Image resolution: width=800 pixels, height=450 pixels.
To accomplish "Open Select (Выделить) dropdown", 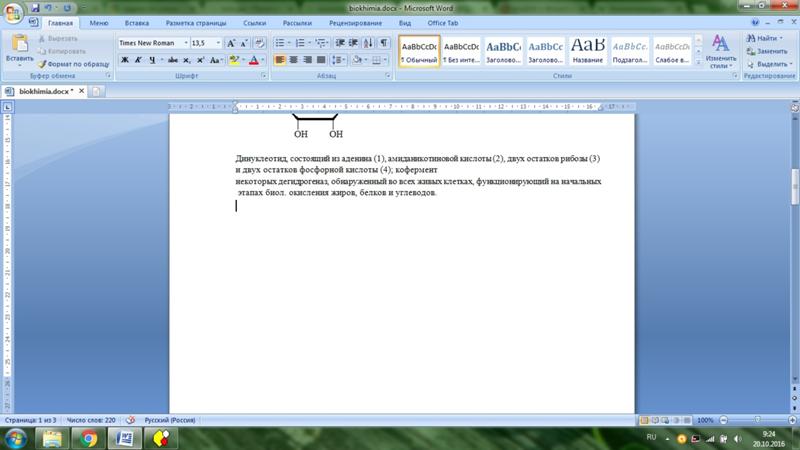I will coord(770,64).
